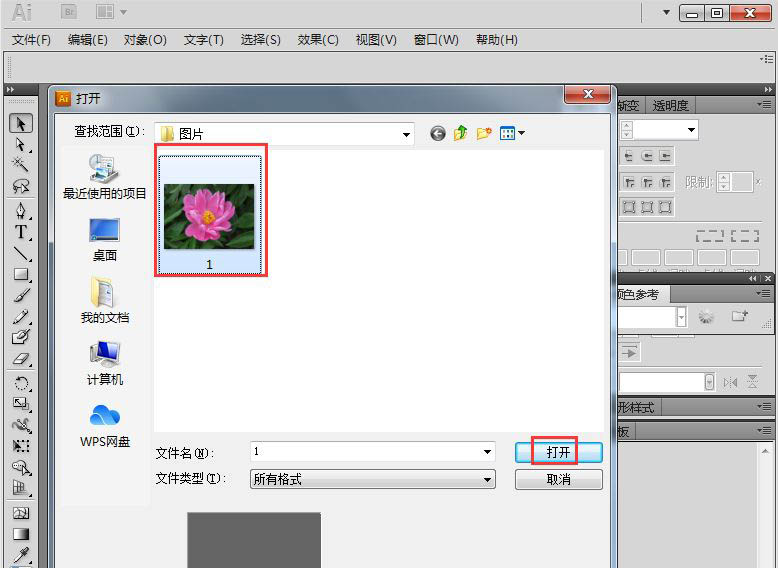This screenshot has width=778, height=568.
Task: Open the 窗口(W) menu
Action: (436, 40)
